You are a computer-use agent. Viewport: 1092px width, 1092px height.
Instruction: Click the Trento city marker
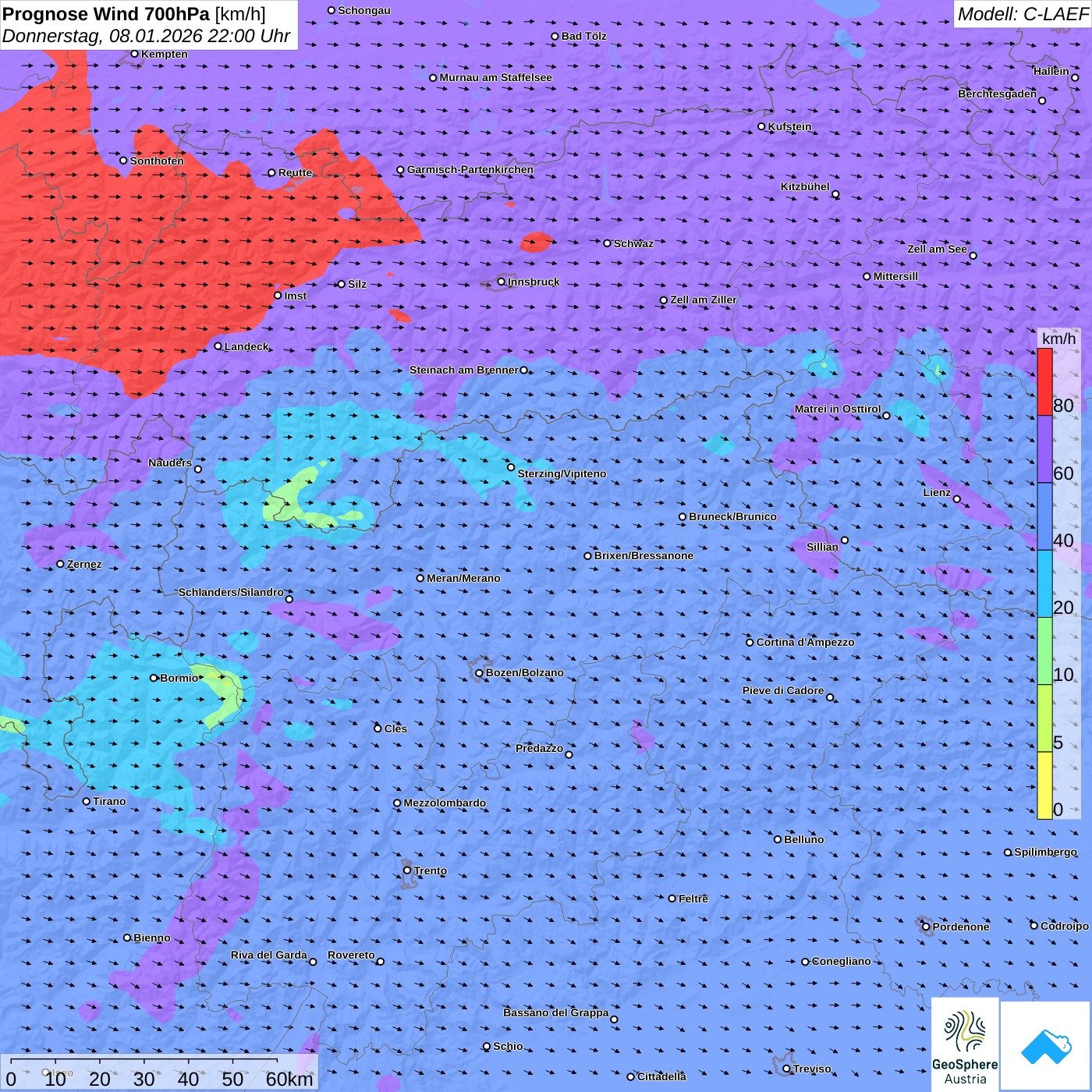click(407, 870)
